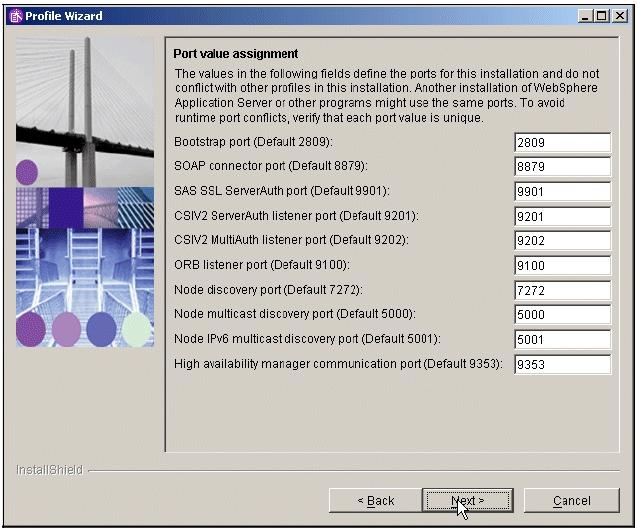Screen dimensions: 637x528
Task: Focus the CSIV2 ServerAuth listener port field
Action: [x=563, y=216]
